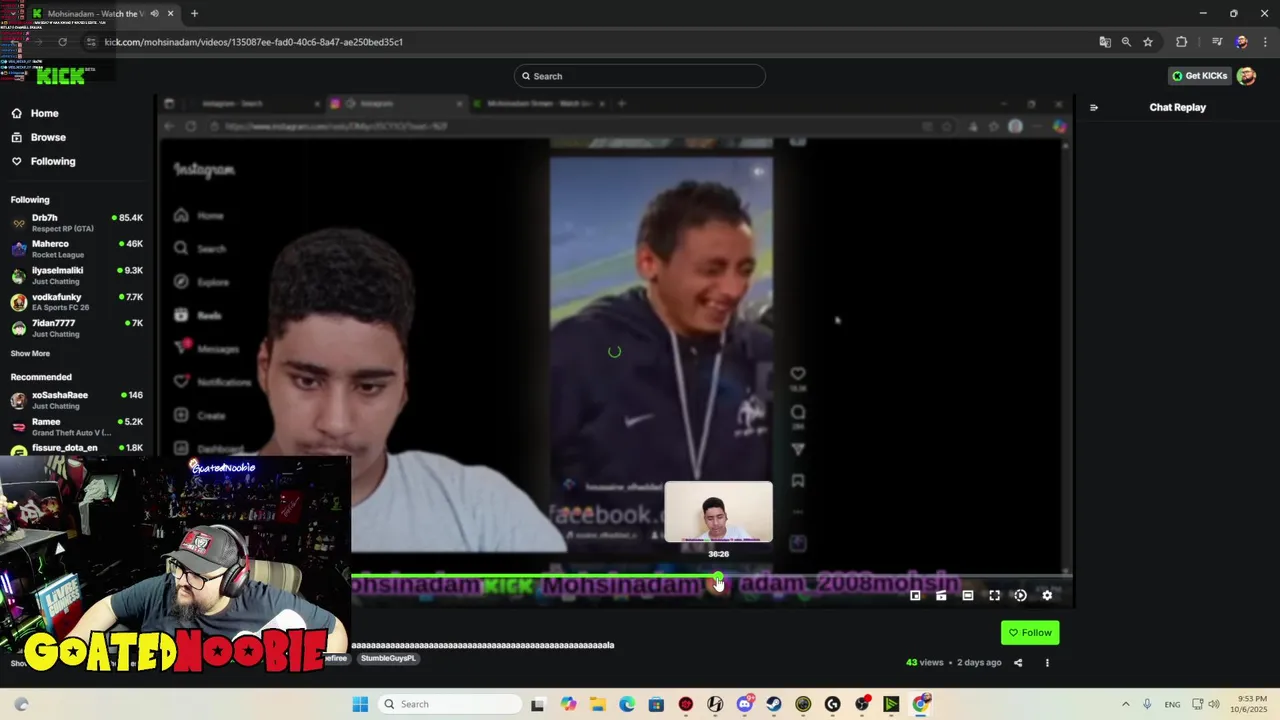The height and width of the screenshot is (720, 1280).
Task: Open Following in Kick sidebar
Action: [43, 161]
